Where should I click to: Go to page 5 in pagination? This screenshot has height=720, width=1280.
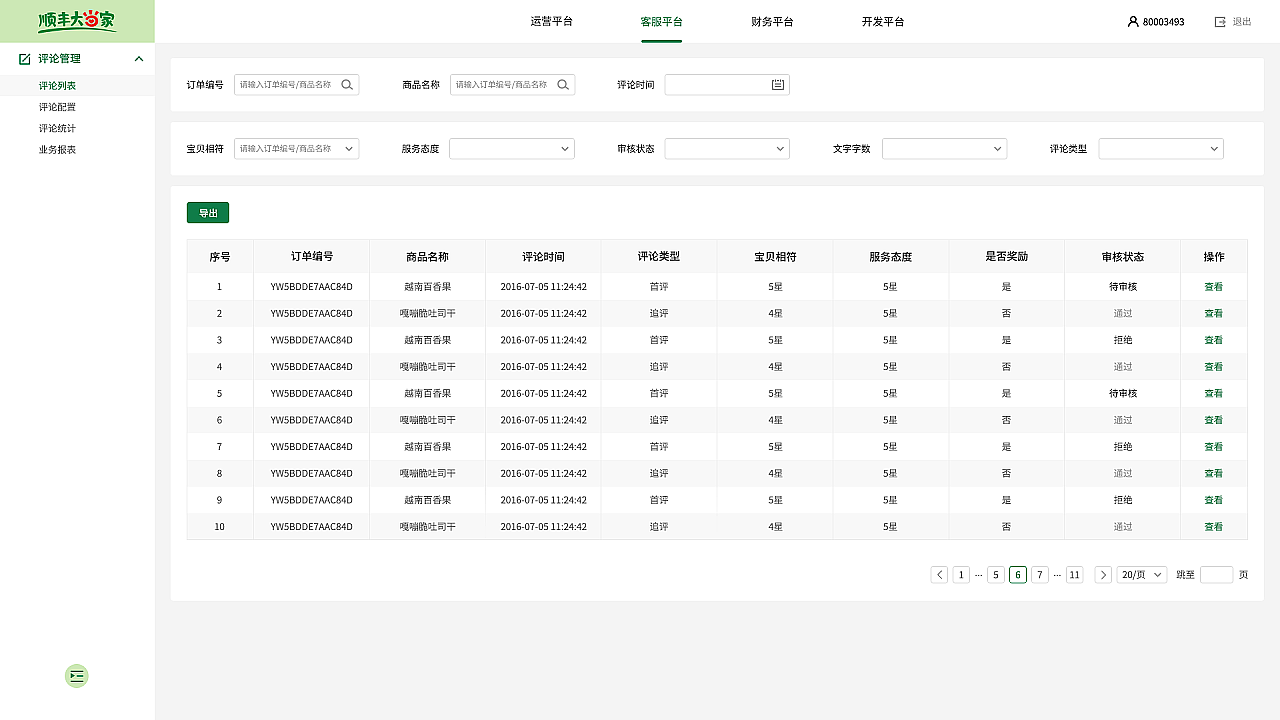996,575
